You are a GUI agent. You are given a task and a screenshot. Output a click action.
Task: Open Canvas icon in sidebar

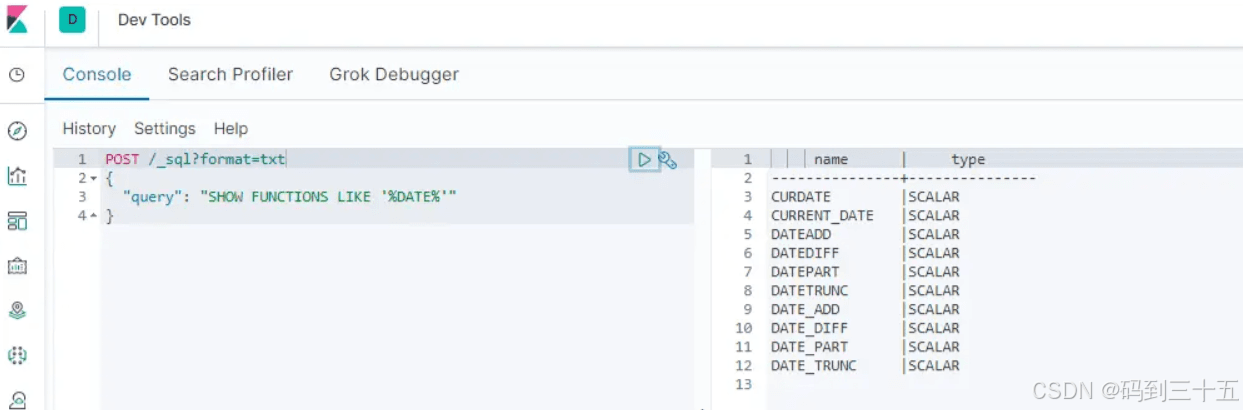pos(17,266)
